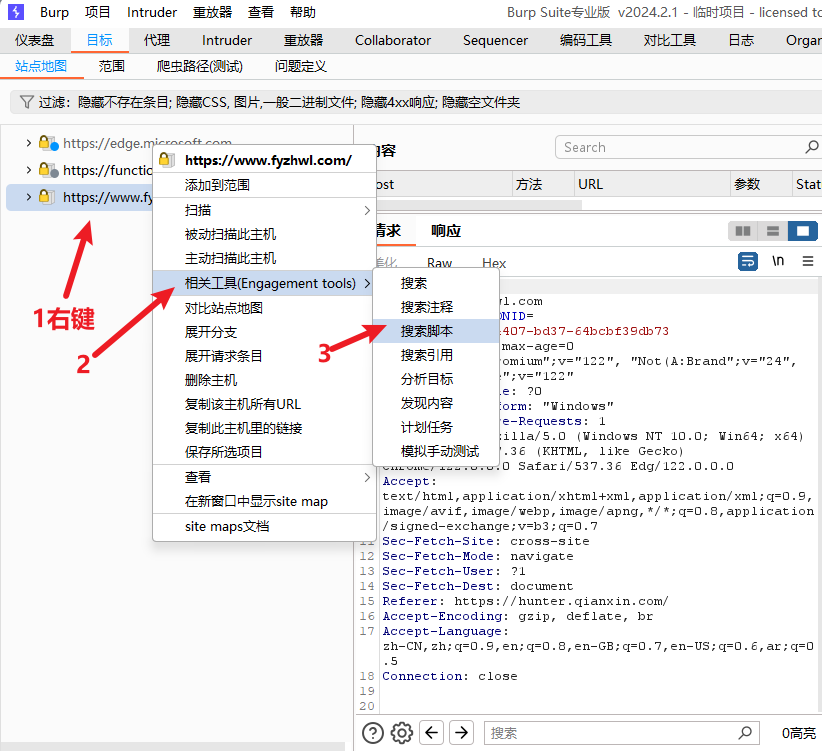Viewport: 822px width, 751px height.
Task: Toggle the word wrap icon
Action: point(748,260)
